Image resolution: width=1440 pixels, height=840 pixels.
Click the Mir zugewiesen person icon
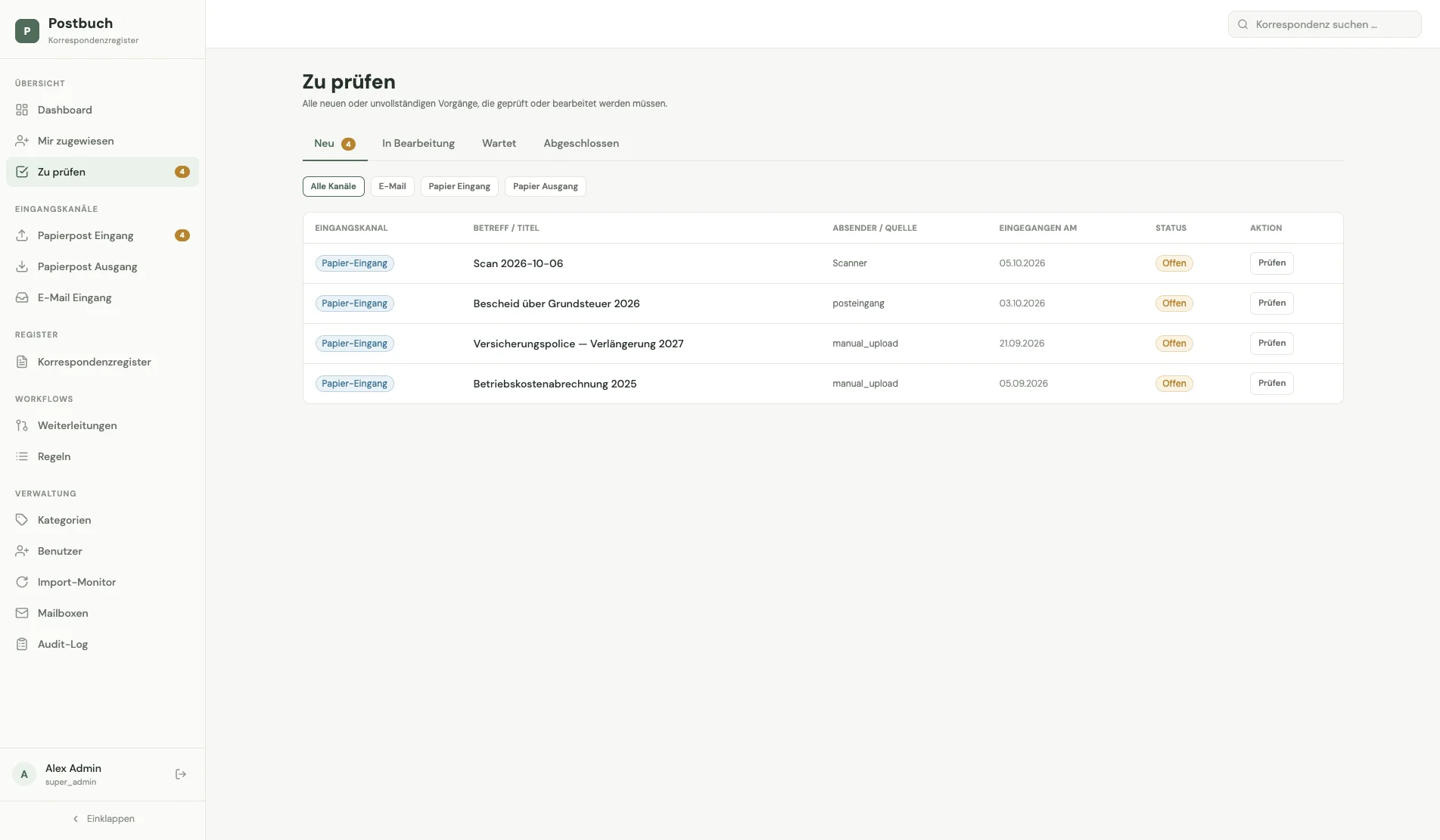pos(22,141)
